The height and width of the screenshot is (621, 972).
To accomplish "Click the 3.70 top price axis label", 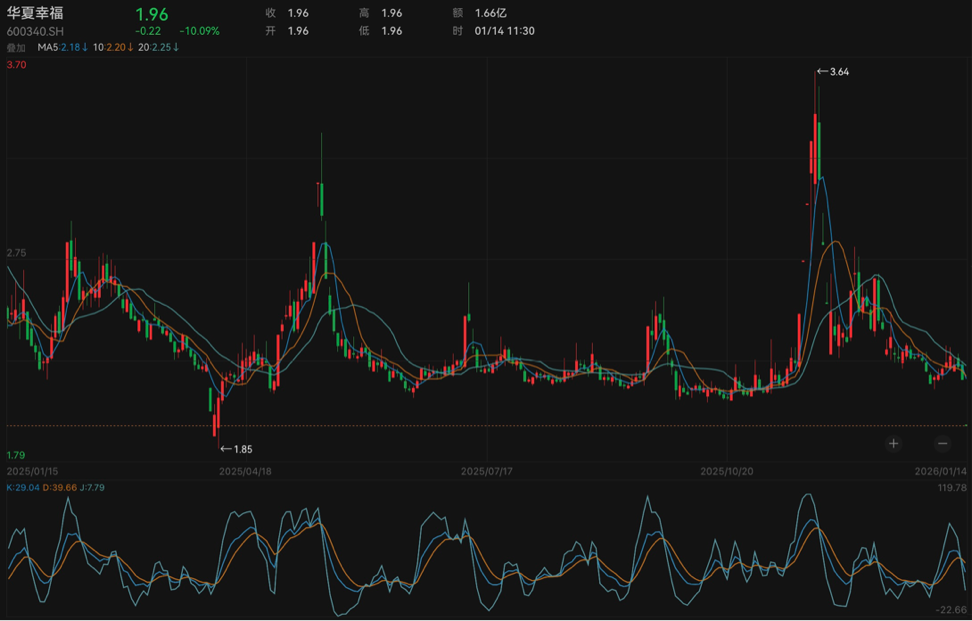I will coord(17,64).
